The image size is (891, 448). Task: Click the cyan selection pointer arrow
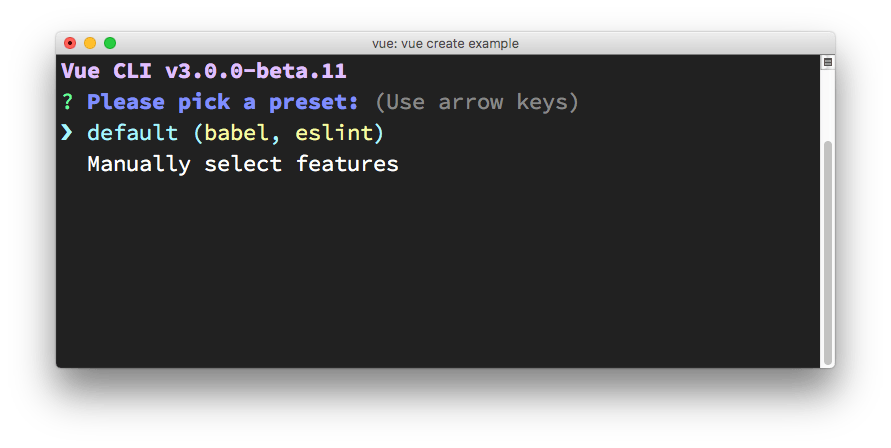[x=67, y=133]
